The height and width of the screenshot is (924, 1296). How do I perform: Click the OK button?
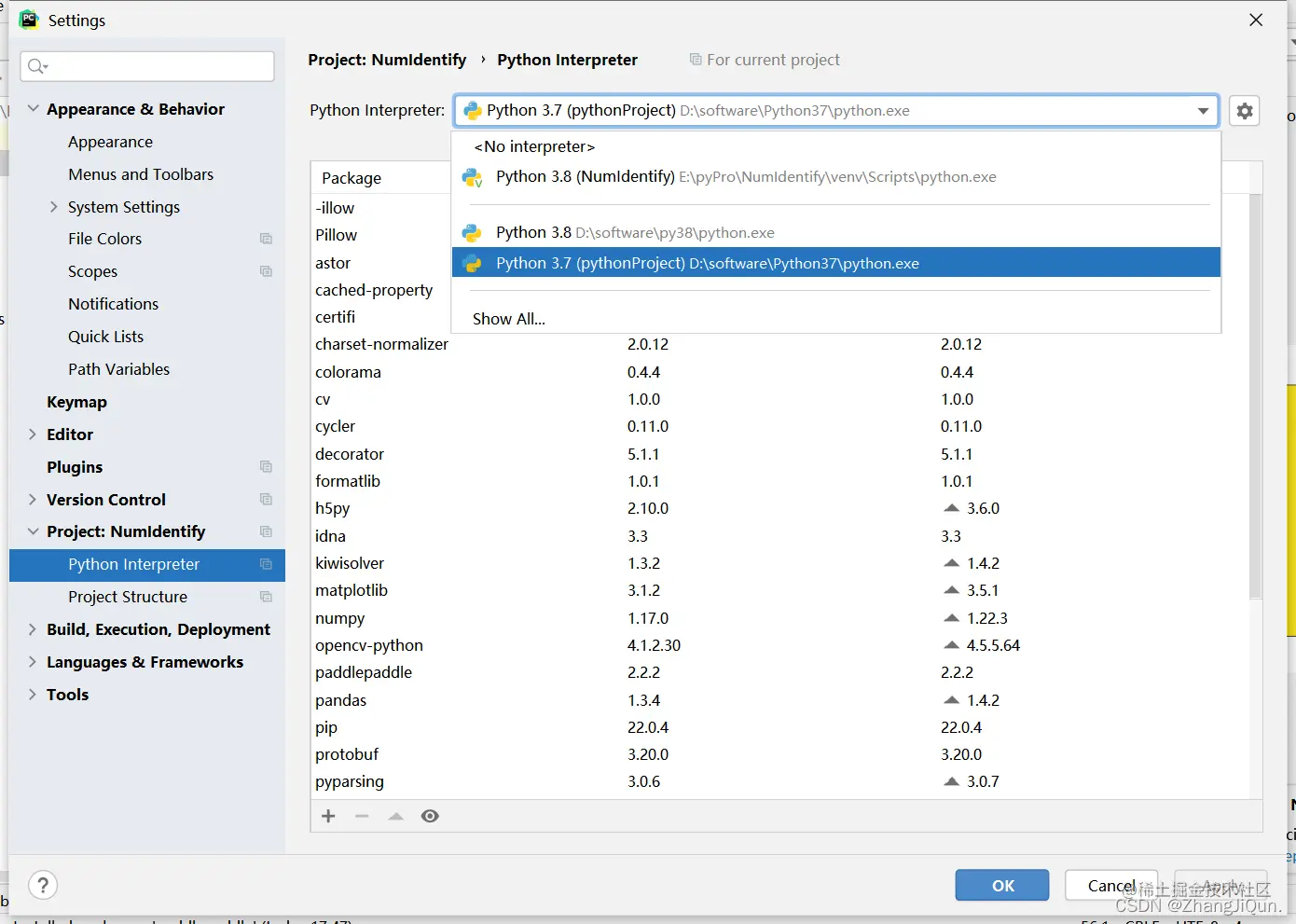(x=1002, y=885)
